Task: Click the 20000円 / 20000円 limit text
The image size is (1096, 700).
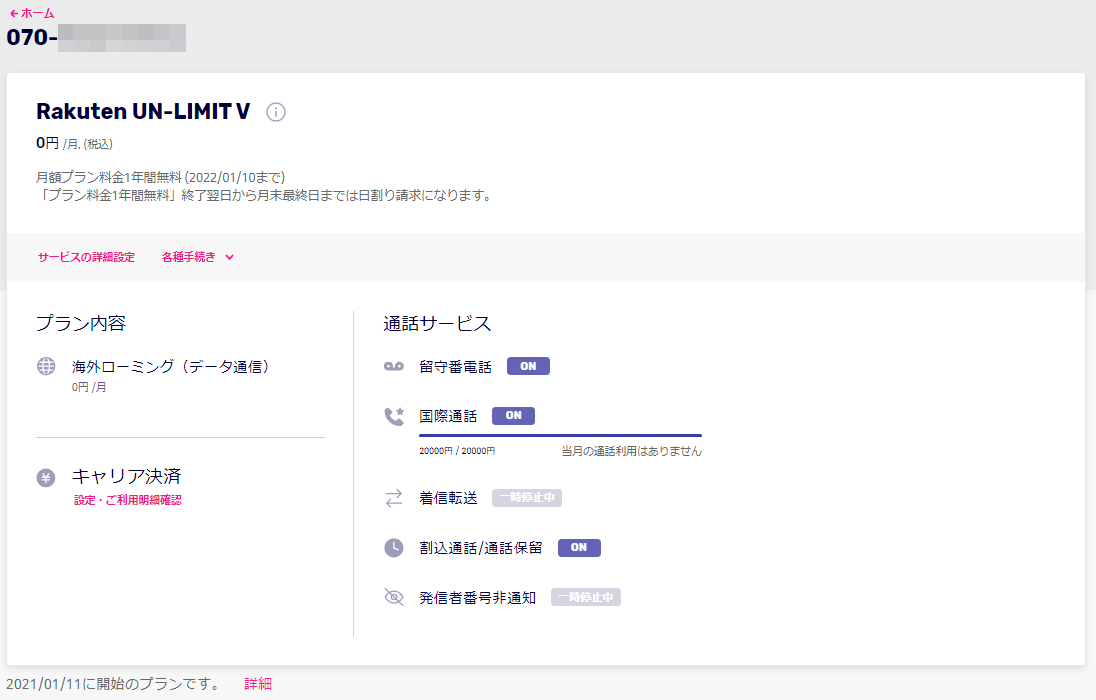Action: tap(457, 451)
